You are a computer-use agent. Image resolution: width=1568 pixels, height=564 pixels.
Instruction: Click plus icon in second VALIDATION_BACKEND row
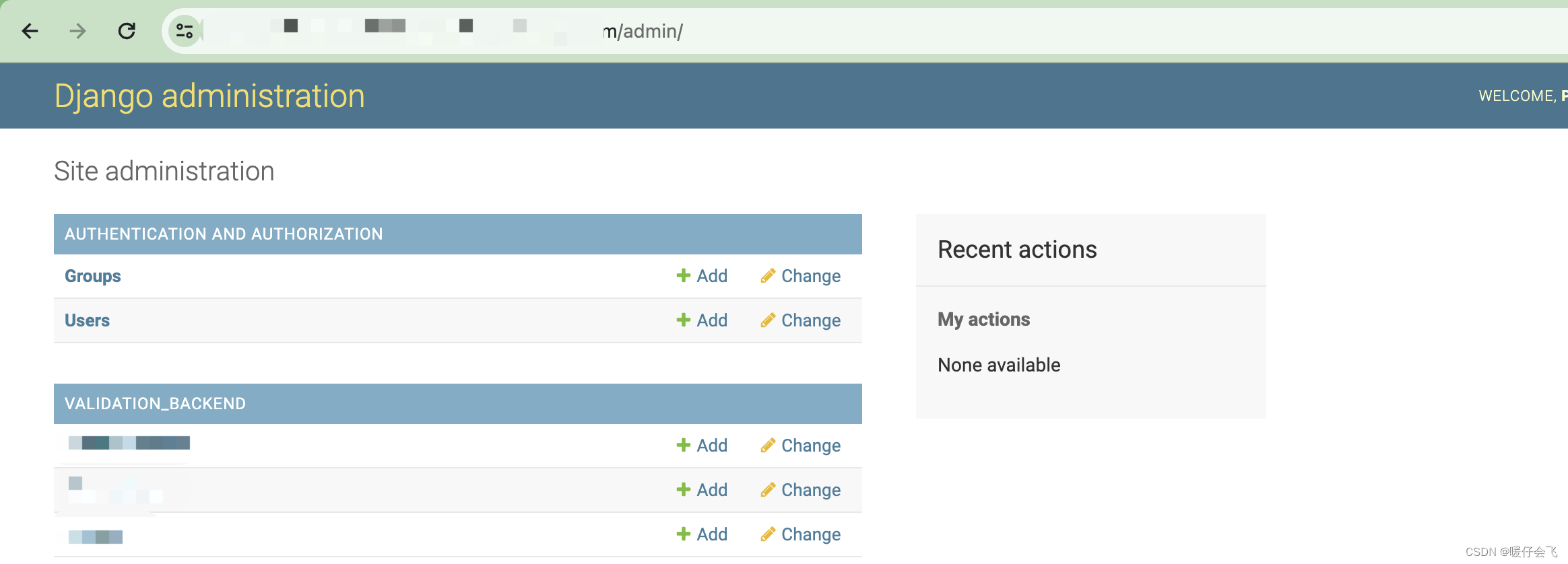point(684,489)
